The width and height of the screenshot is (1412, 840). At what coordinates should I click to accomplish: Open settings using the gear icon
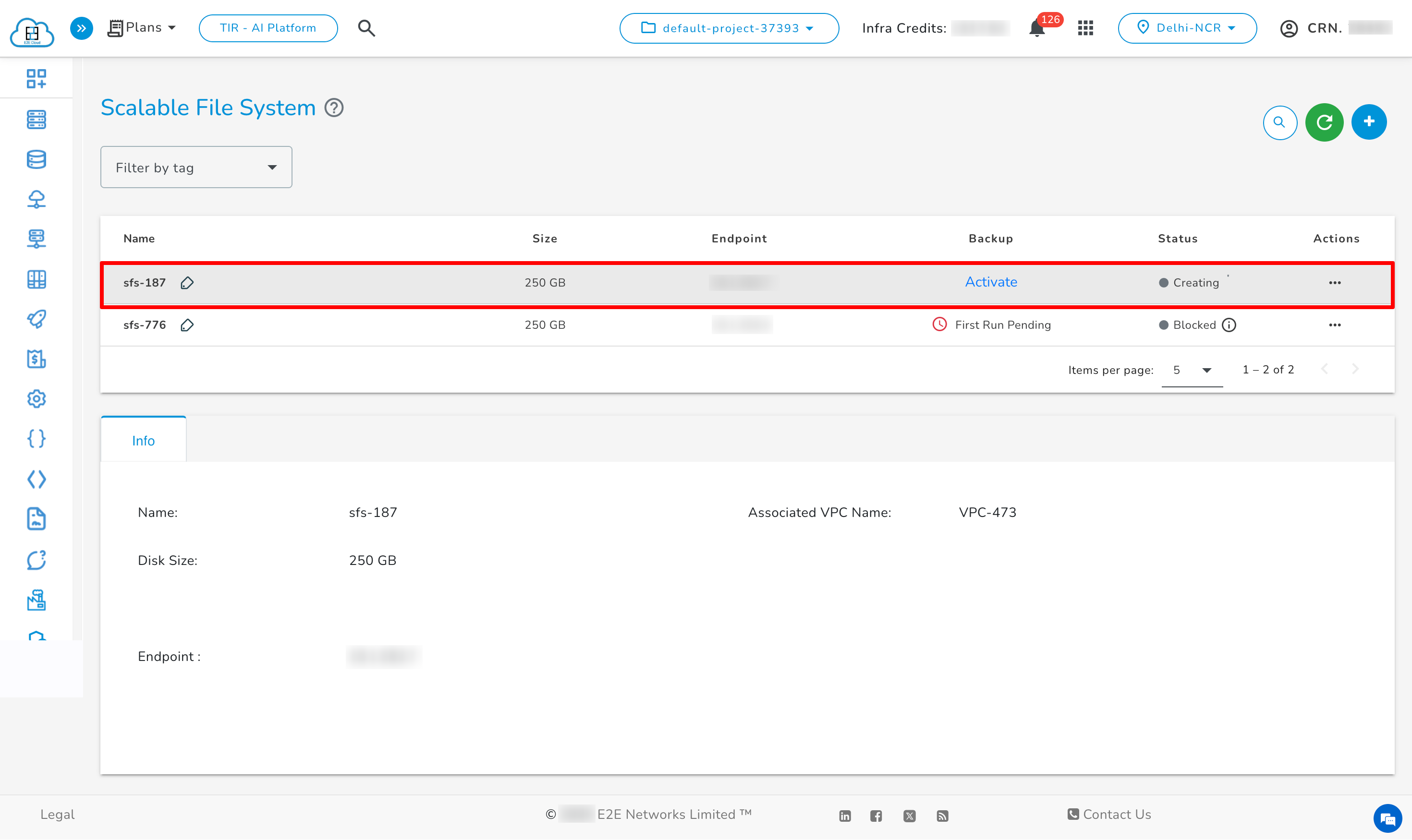(36, 398)
